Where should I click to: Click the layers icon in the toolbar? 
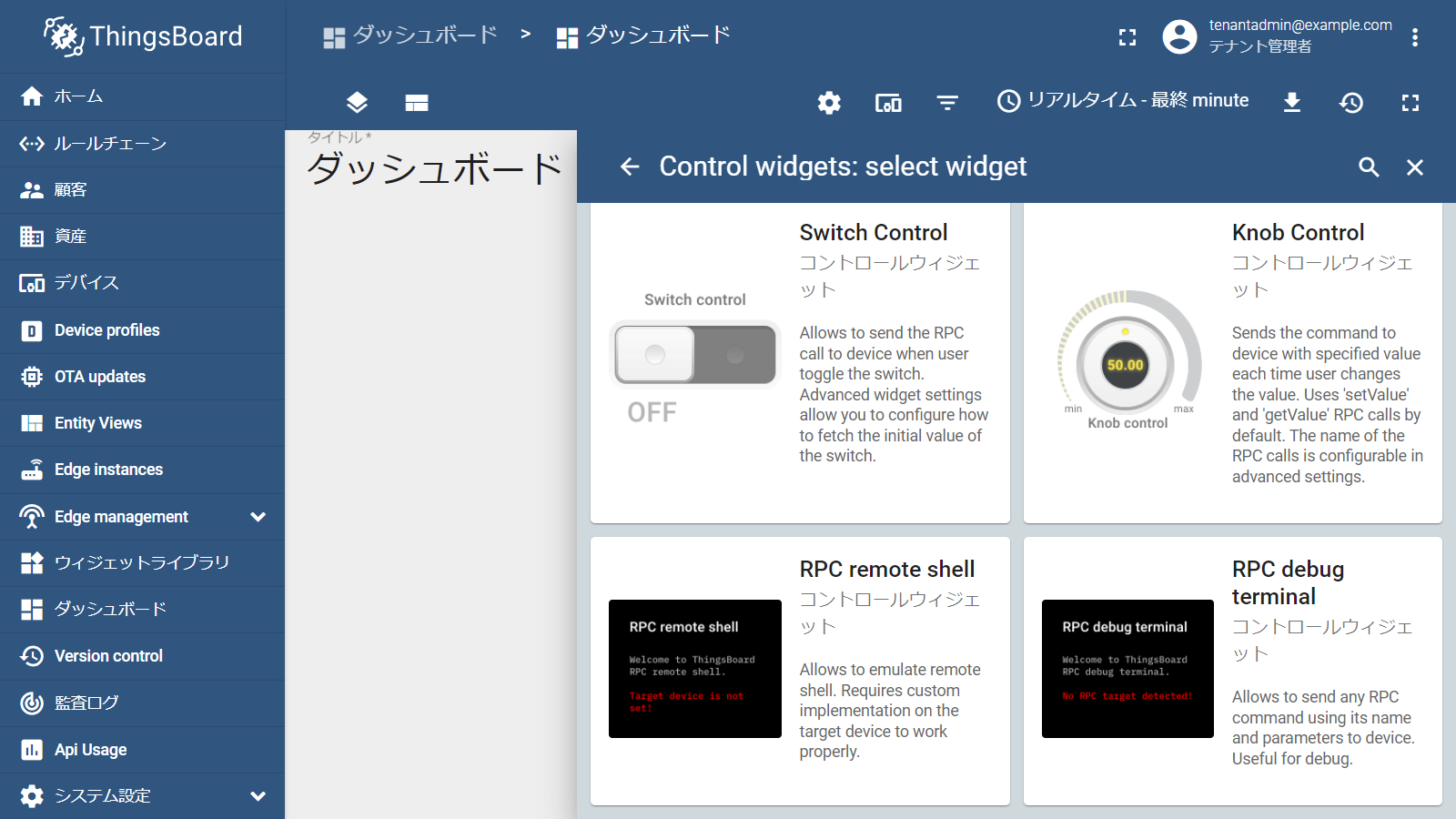point(357,103)
